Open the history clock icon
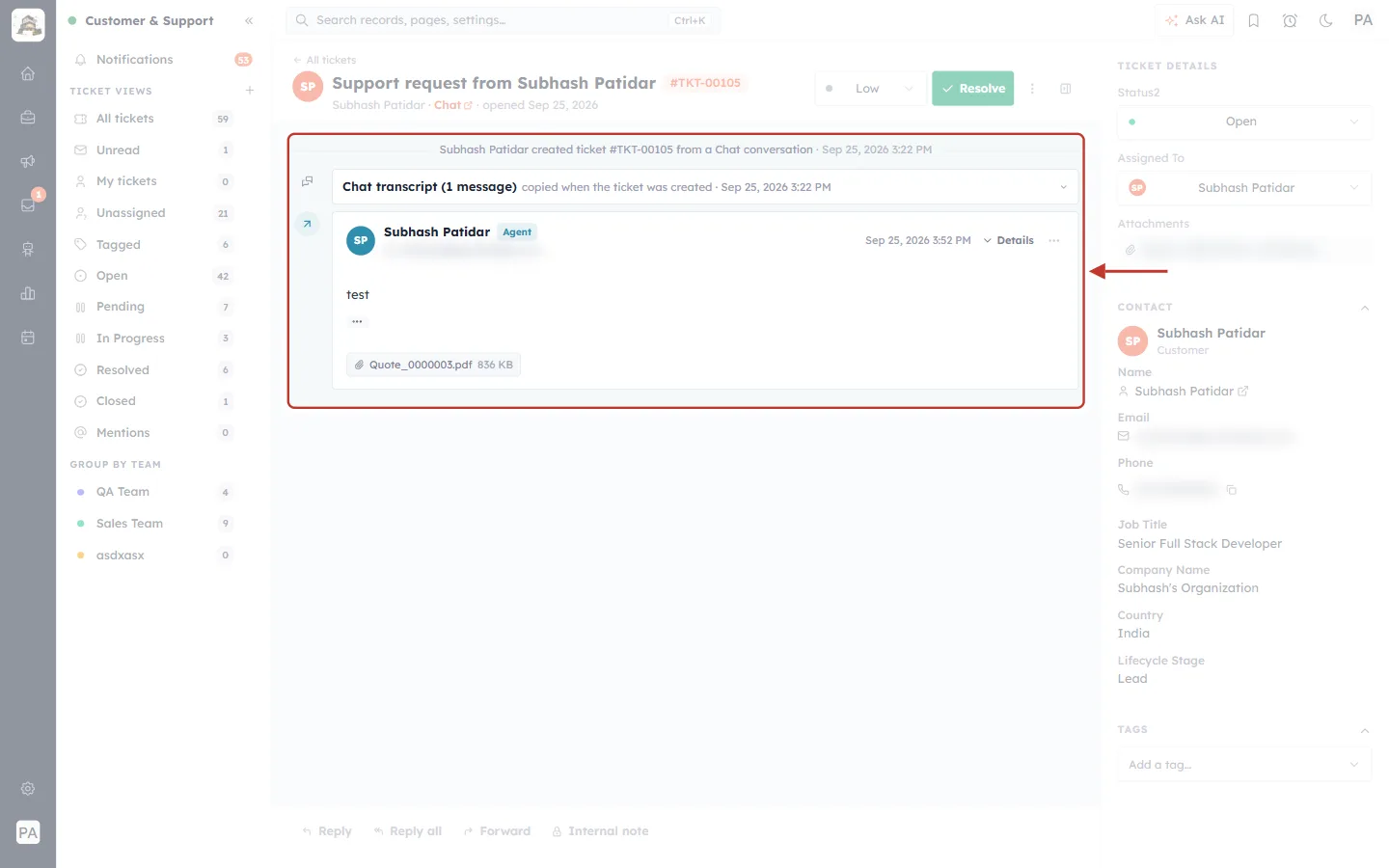This screenshot has height=868, width=1389. tap(1290, 20)
